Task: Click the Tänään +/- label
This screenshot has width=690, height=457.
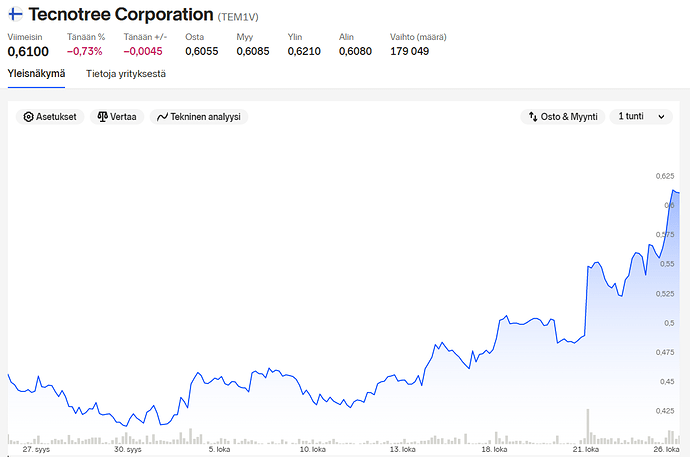Action: (x=145, y=37)
